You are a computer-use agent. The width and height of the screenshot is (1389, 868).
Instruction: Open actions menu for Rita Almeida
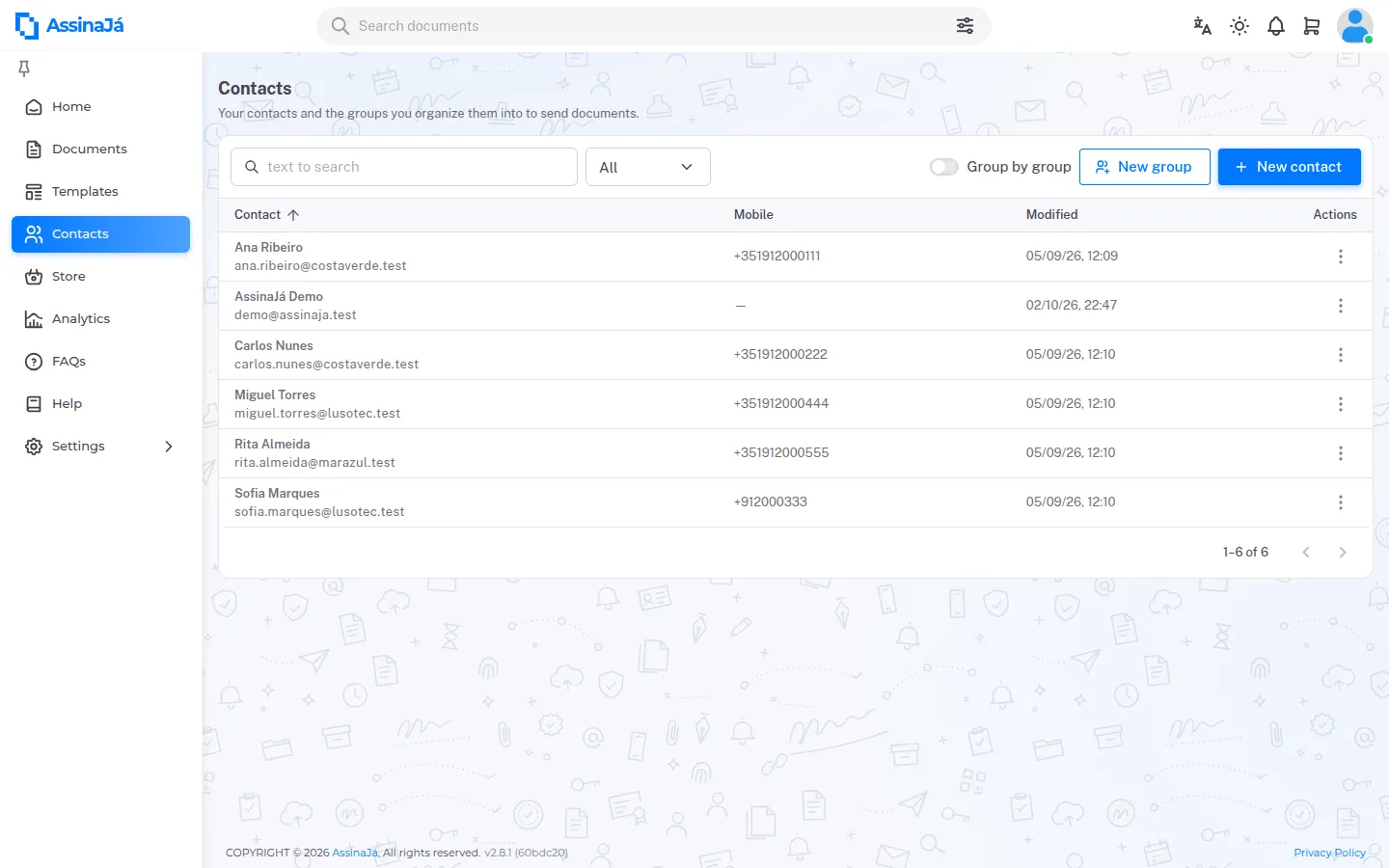(x=1340, y=453)
